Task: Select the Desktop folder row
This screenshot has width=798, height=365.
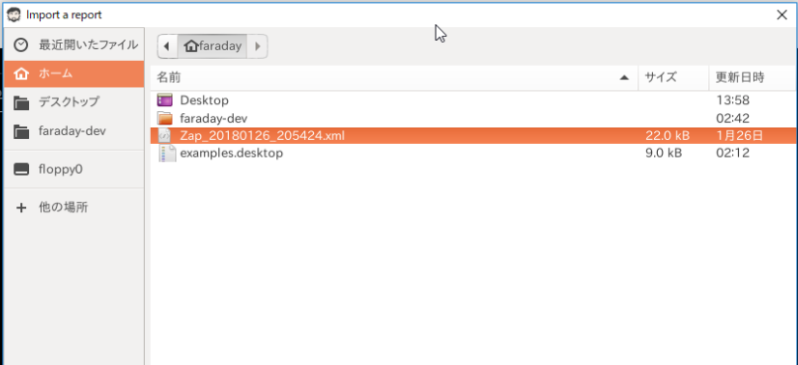Action: coord(474,100)
